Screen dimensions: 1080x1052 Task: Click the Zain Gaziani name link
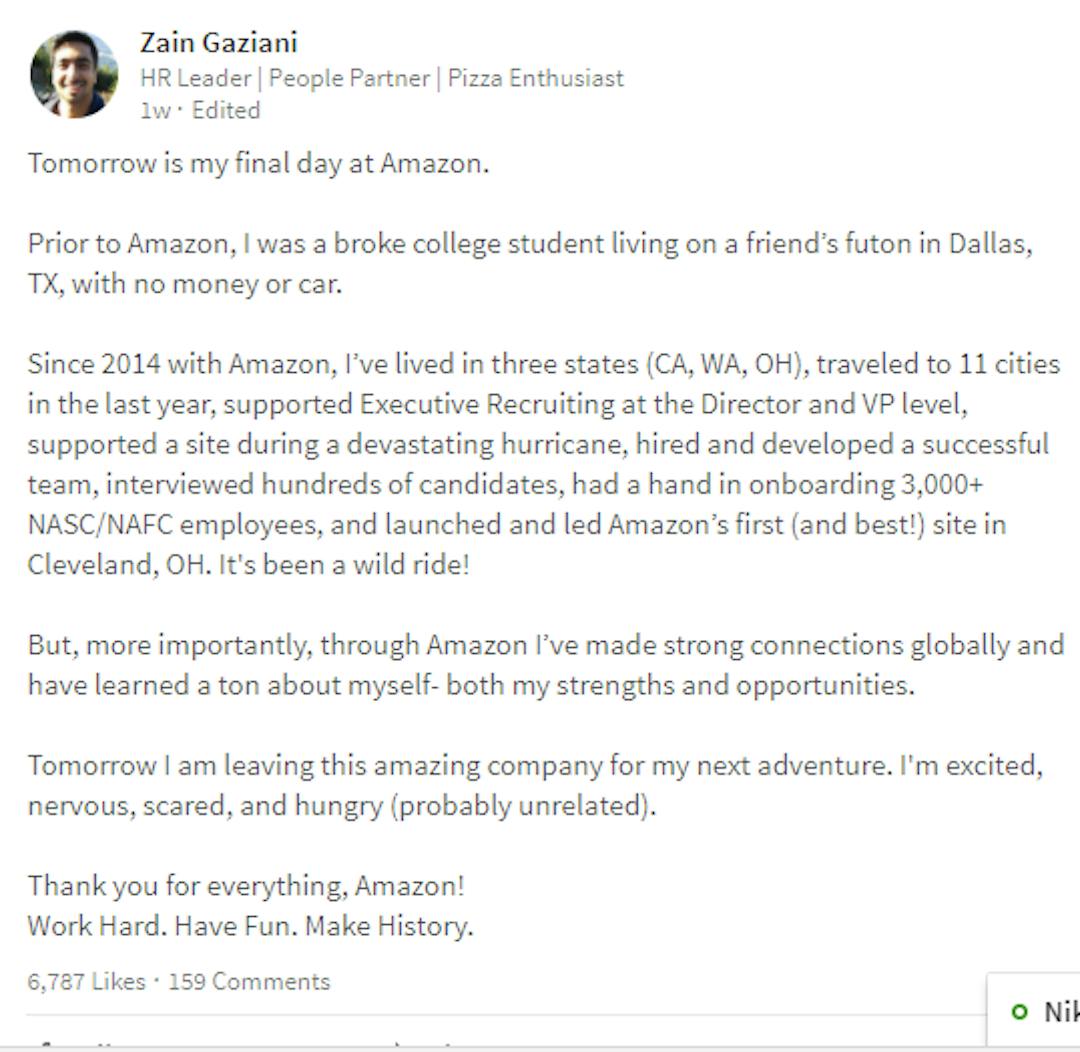pos(218,43)
